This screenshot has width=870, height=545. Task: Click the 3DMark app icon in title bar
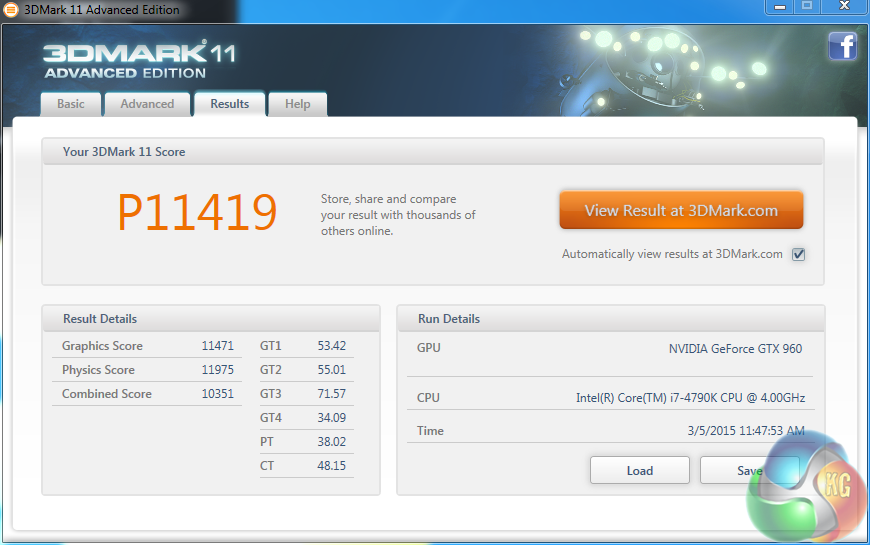(10, 9)
